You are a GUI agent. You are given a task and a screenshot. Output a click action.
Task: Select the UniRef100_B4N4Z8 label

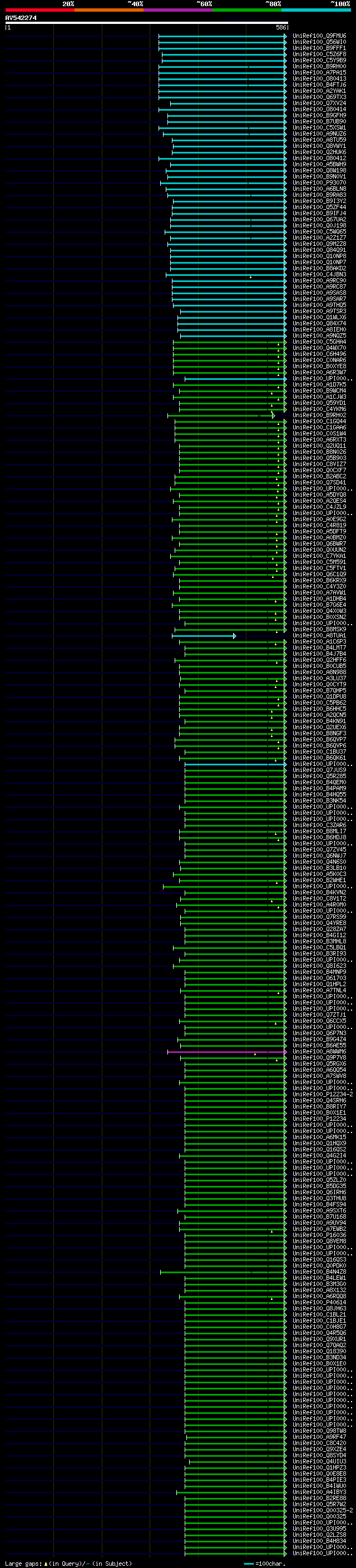[319, 1272]
